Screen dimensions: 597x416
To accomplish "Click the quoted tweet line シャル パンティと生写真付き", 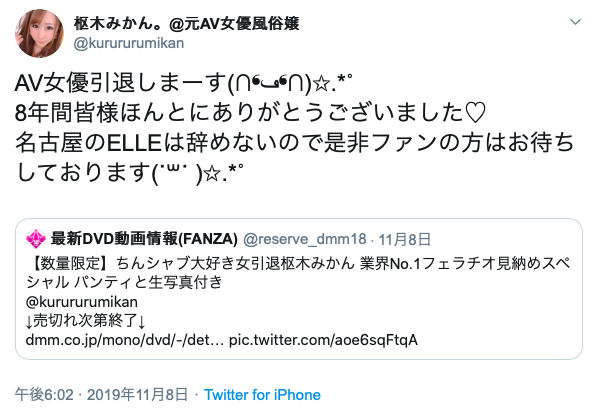I will click(124, 282).
